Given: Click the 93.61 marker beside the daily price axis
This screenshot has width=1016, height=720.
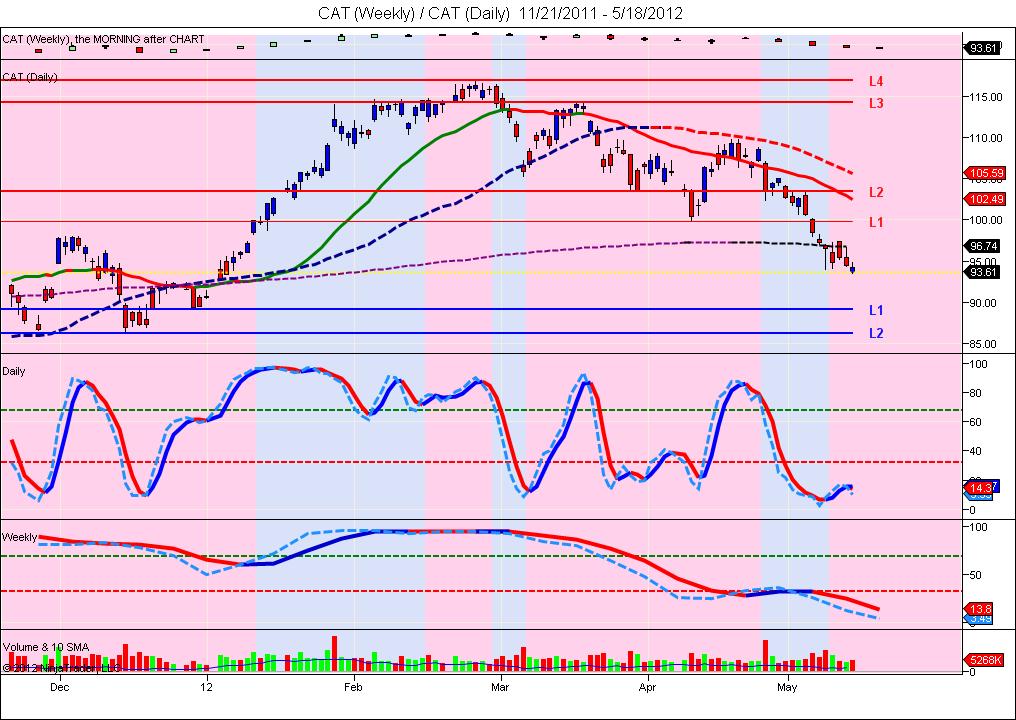Looking at the screenshot, I should click(984, 272).
